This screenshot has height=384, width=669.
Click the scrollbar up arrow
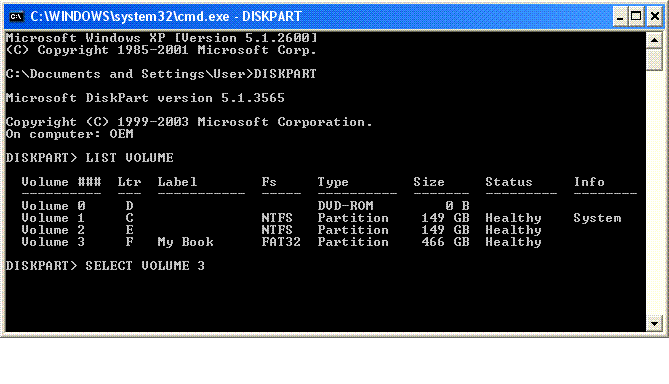(654, 40)
